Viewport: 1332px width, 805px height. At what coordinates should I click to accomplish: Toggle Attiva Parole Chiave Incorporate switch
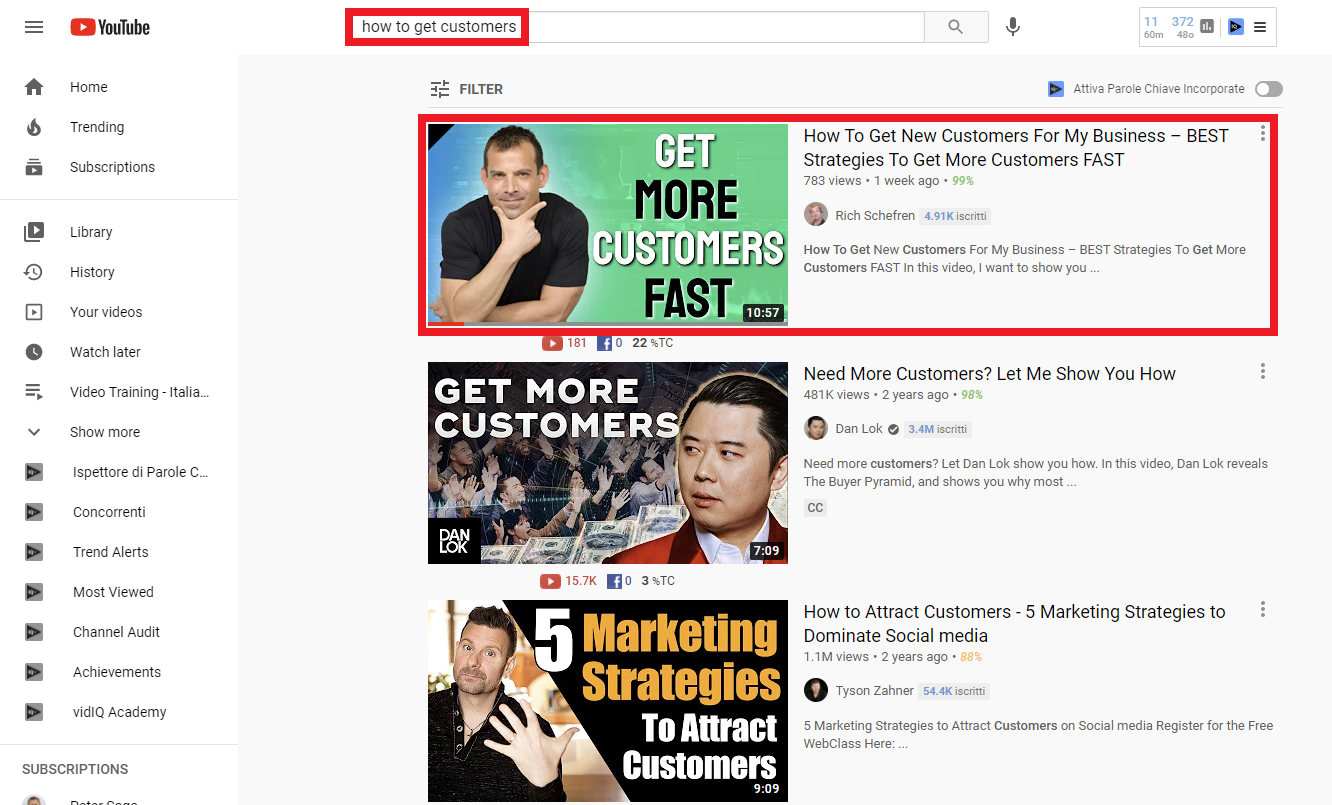[x=1269, y=89]
